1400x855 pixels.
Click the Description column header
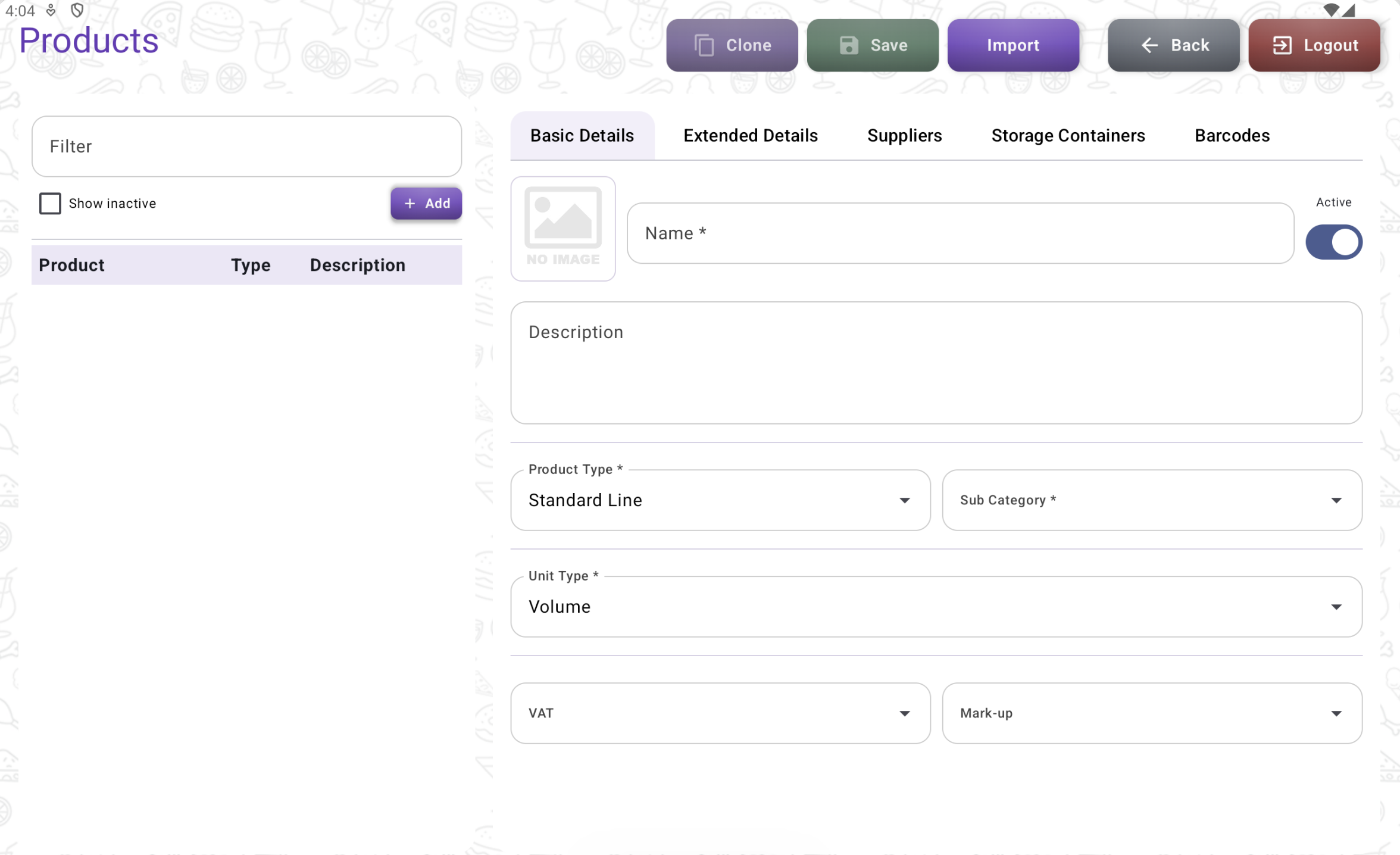358,265
